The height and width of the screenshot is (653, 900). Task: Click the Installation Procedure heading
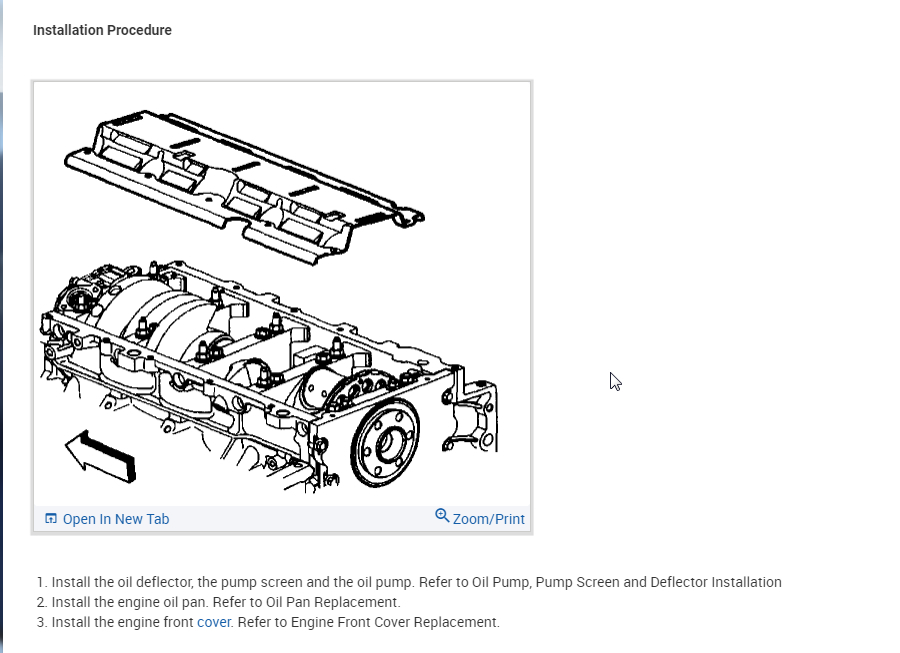point(102,30)
